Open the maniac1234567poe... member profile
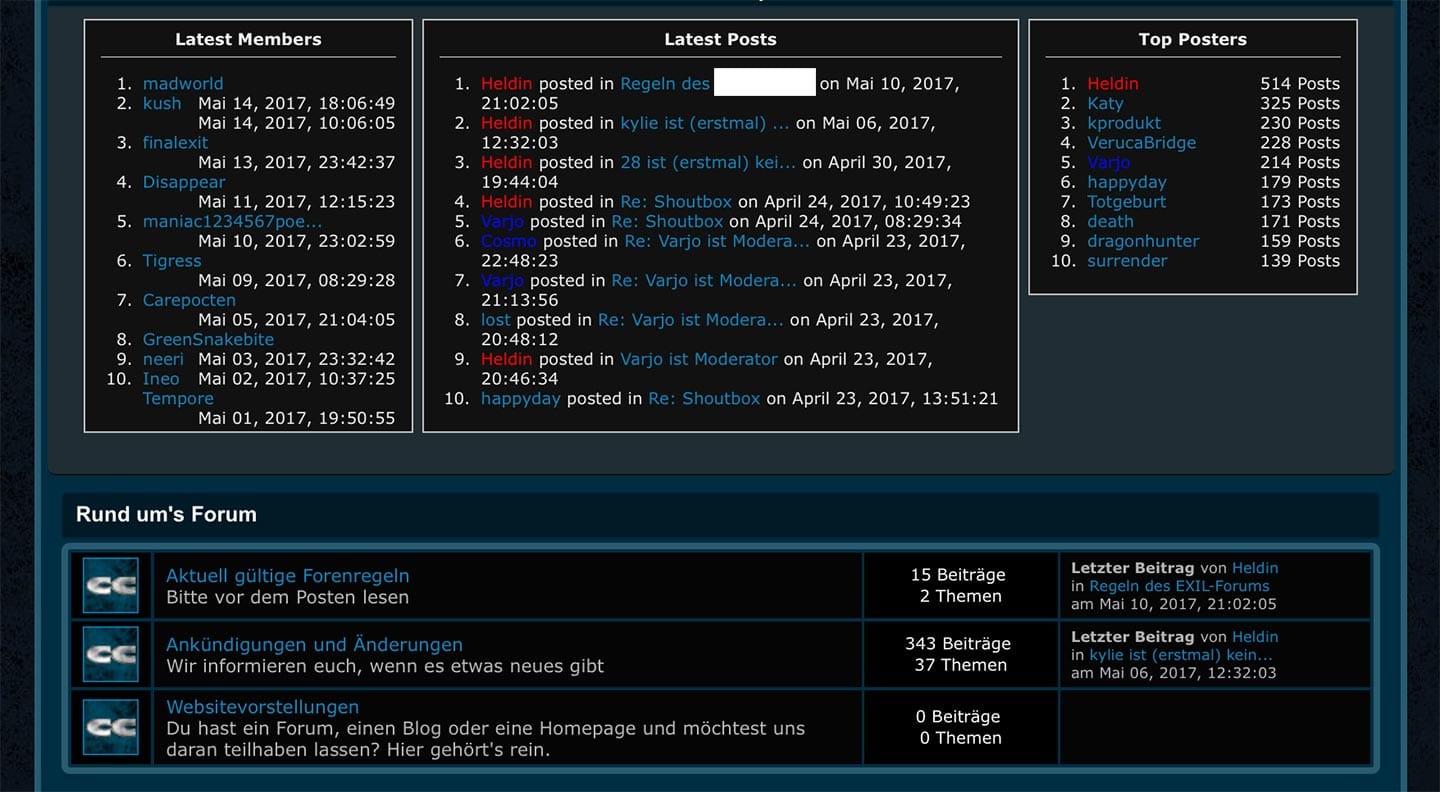The width and height of the screenshot is (1440, 792). (232, 221)
